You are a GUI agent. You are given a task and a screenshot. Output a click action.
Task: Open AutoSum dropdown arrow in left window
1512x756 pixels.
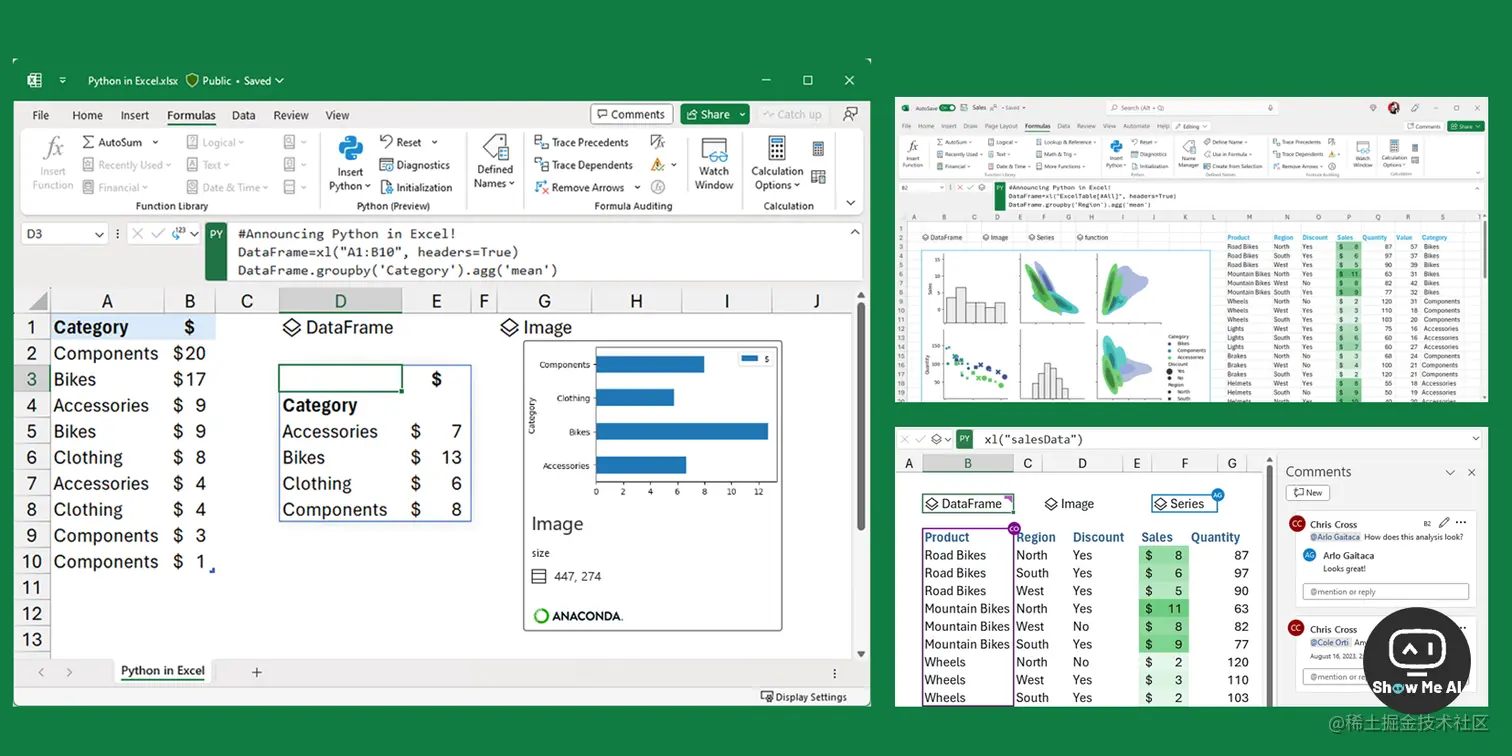155,143
